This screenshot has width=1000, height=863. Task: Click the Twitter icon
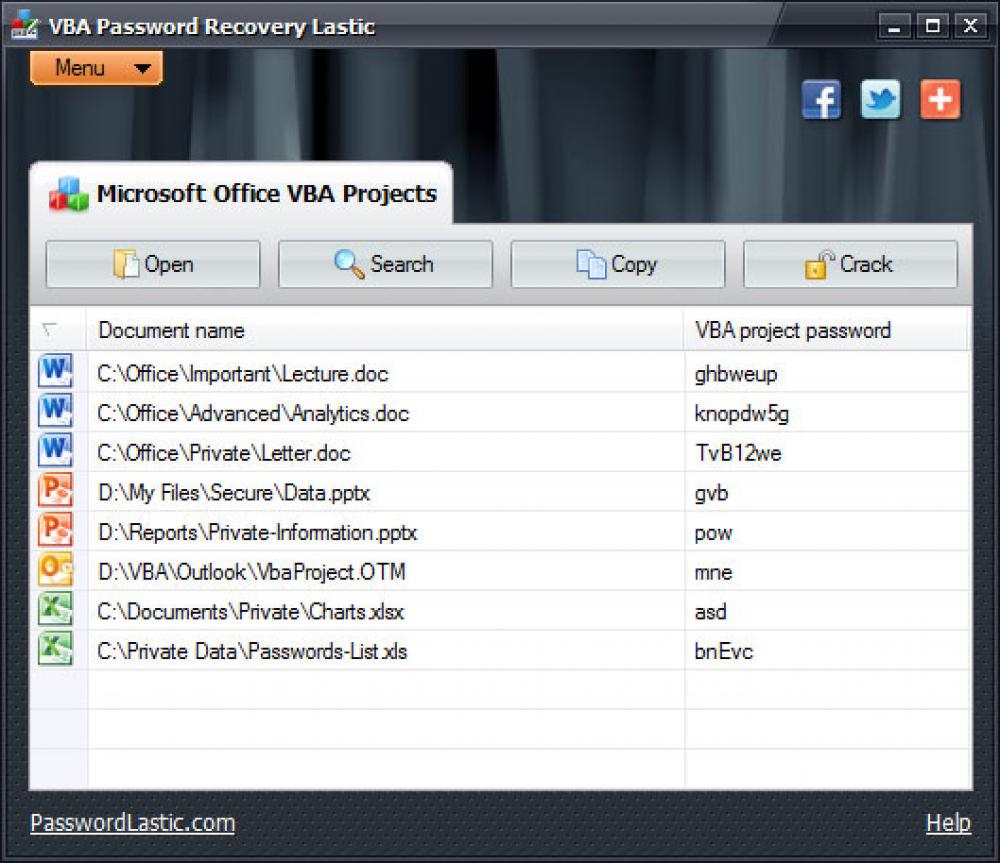880,100
